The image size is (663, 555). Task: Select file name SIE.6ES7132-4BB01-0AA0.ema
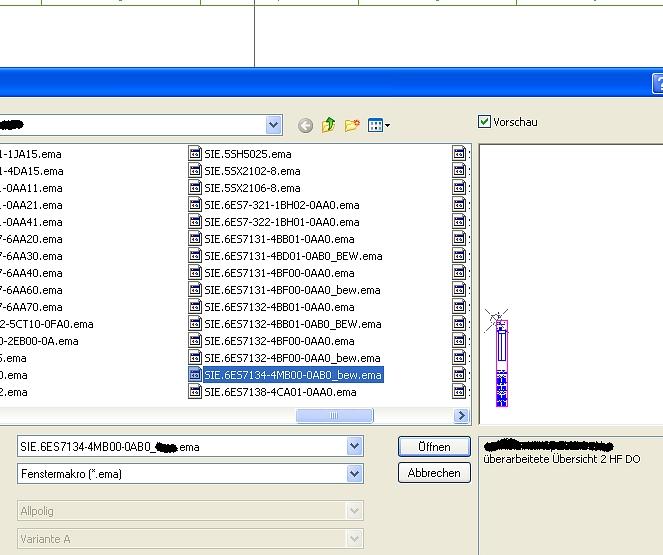(x=279, y=307)
